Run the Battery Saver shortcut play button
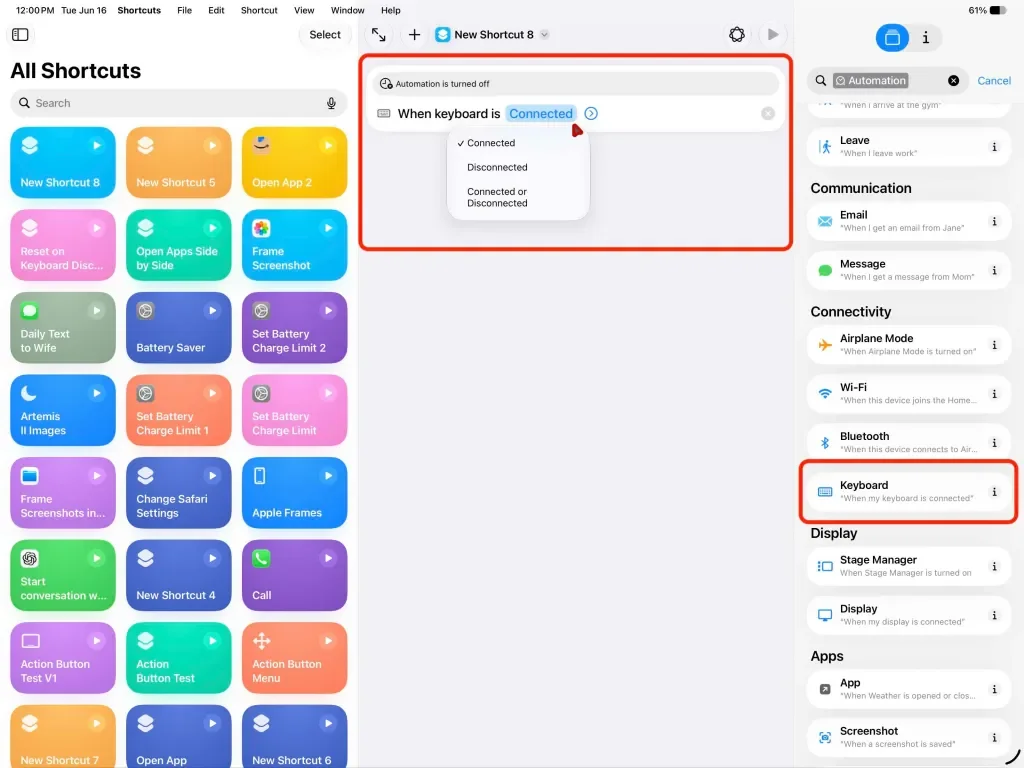1024x768 pixels. tap(212, 310)
